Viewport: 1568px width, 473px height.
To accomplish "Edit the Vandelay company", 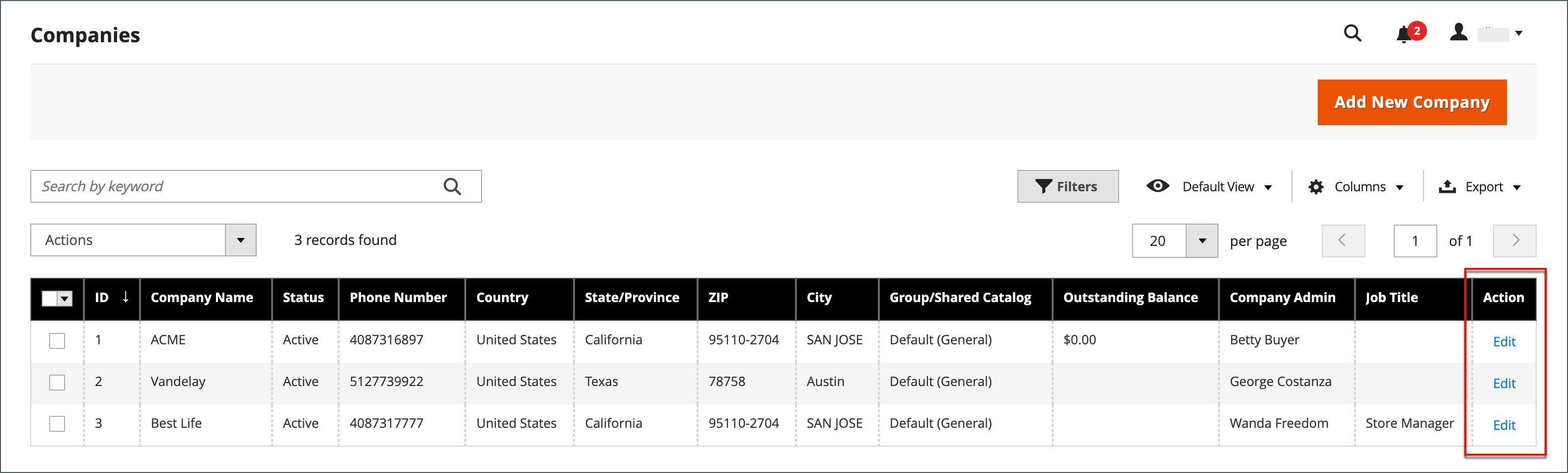I will pyautogui.click(x=1504, y=384).
